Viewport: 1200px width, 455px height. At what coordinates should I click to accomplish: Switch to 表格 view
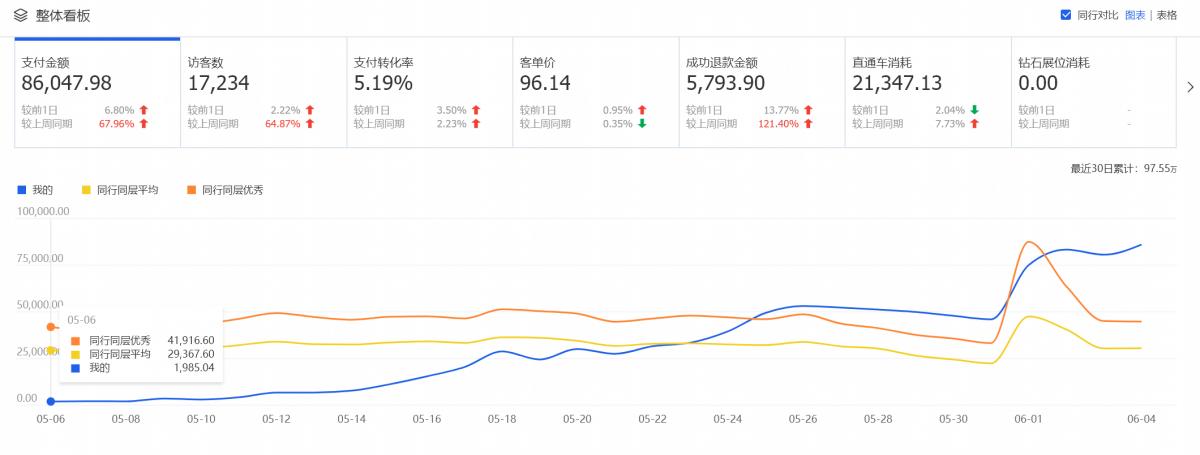click(1167, 15)
